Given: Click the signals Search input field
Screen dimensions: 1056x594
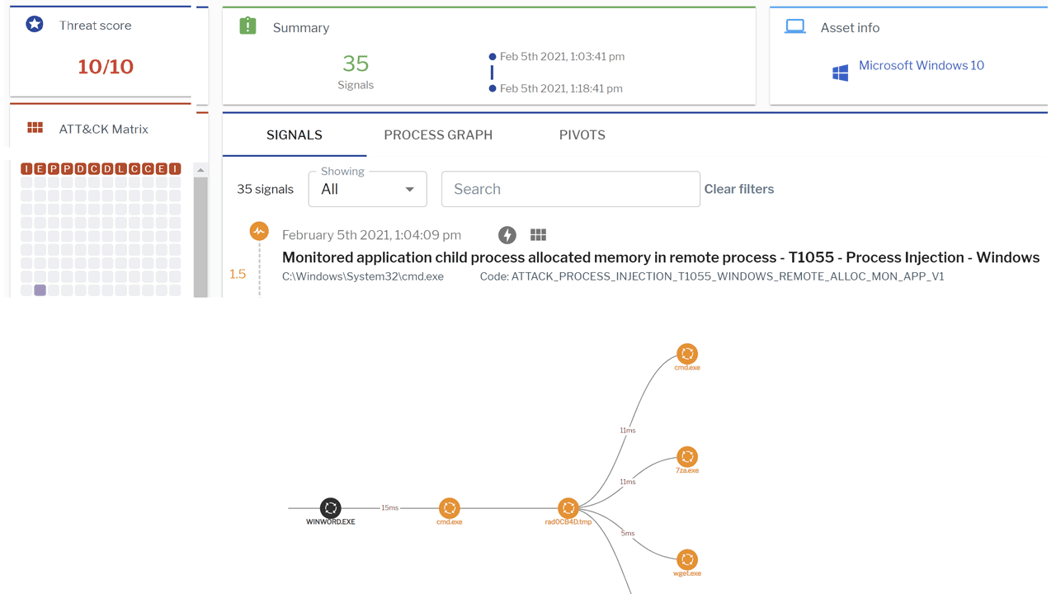Looking at the screenshot, I should click(570, 189).
